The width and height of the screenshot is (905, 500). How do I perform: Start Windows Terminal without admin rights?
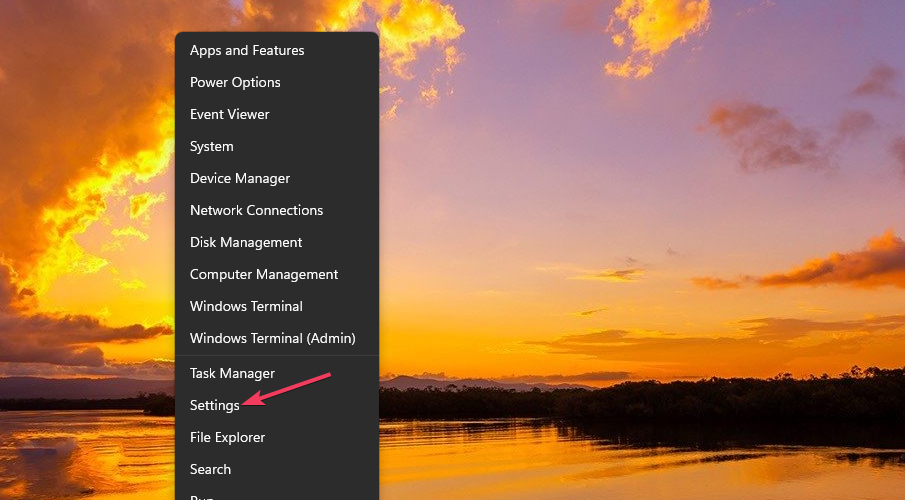[246, 306]
